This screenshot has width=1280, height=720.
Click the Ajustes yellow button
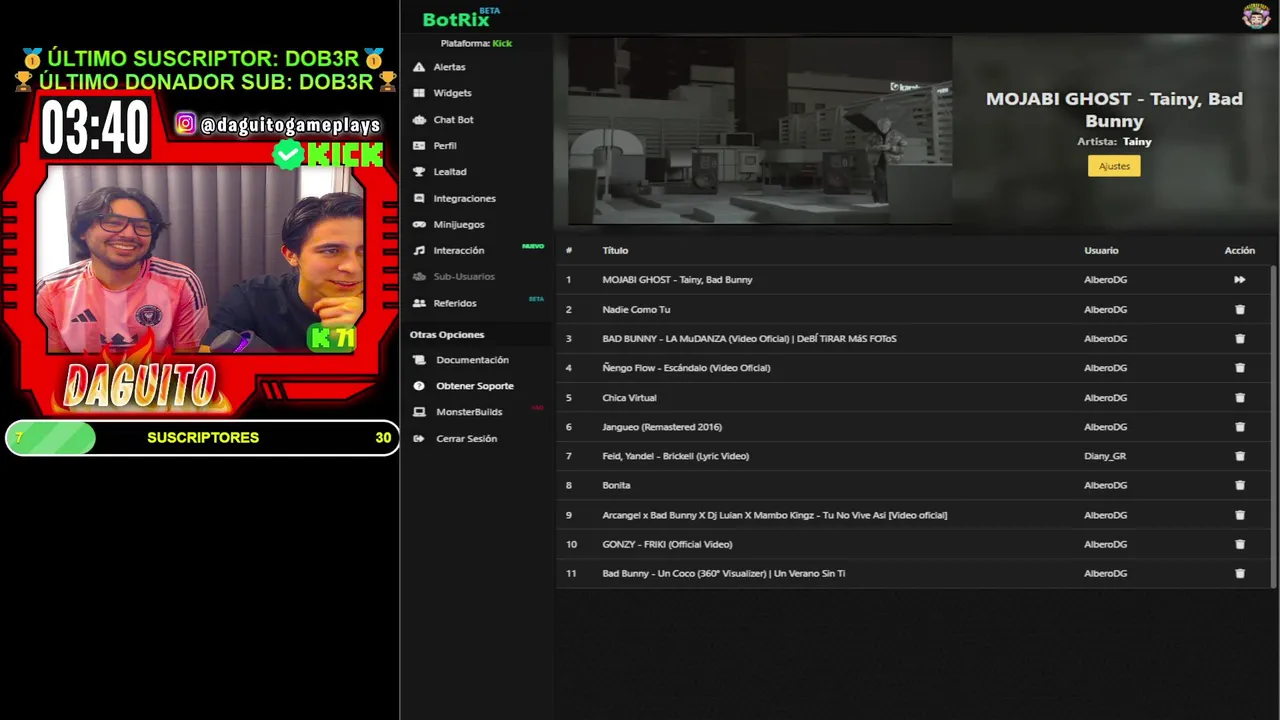[1114, 166]
